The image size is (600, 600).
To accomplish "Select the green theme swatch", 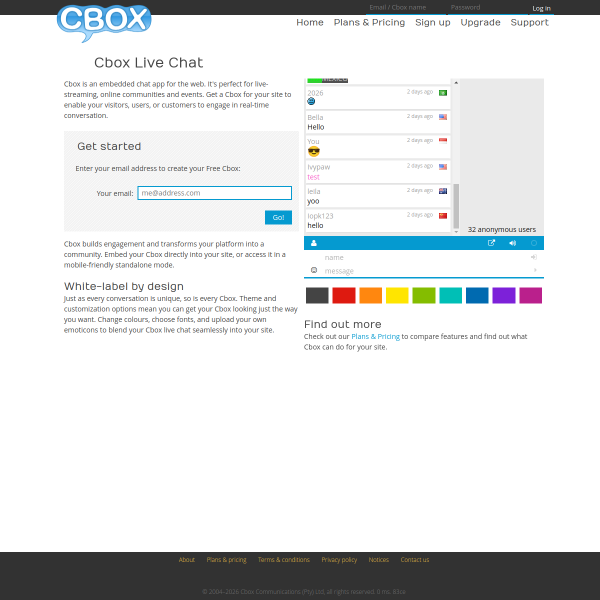I will pyautogui.click(x=424, y=295).
